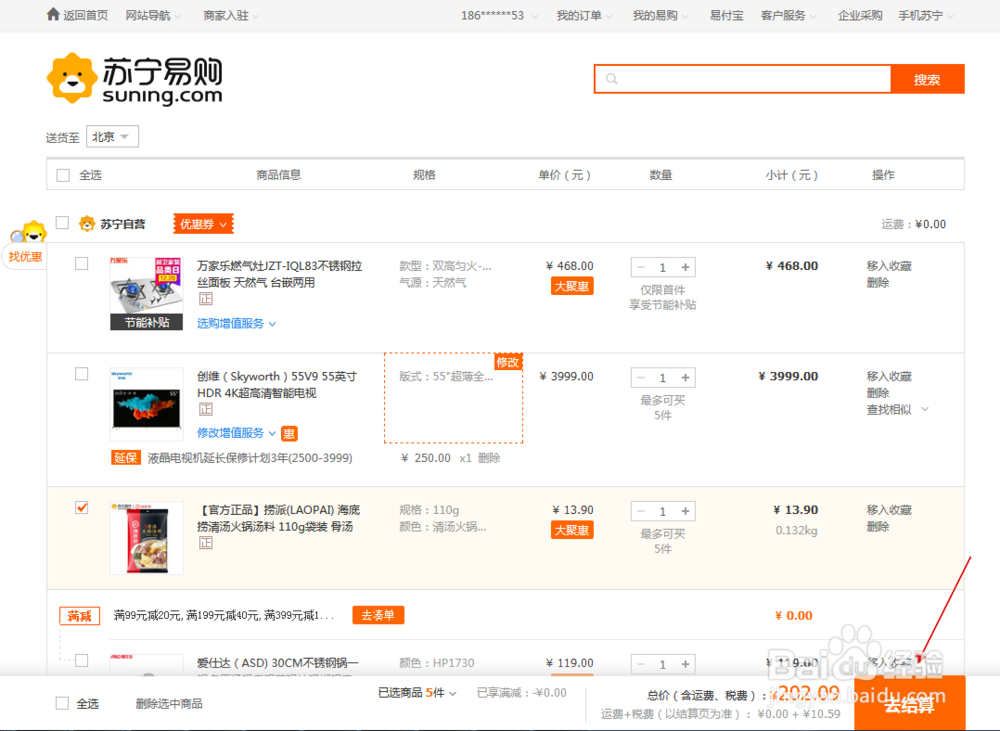The width and height of the screenshot is (1000, 731).
Task: Tick the 苏宁自营 store checkbox
Action: (x=62, y=223)
